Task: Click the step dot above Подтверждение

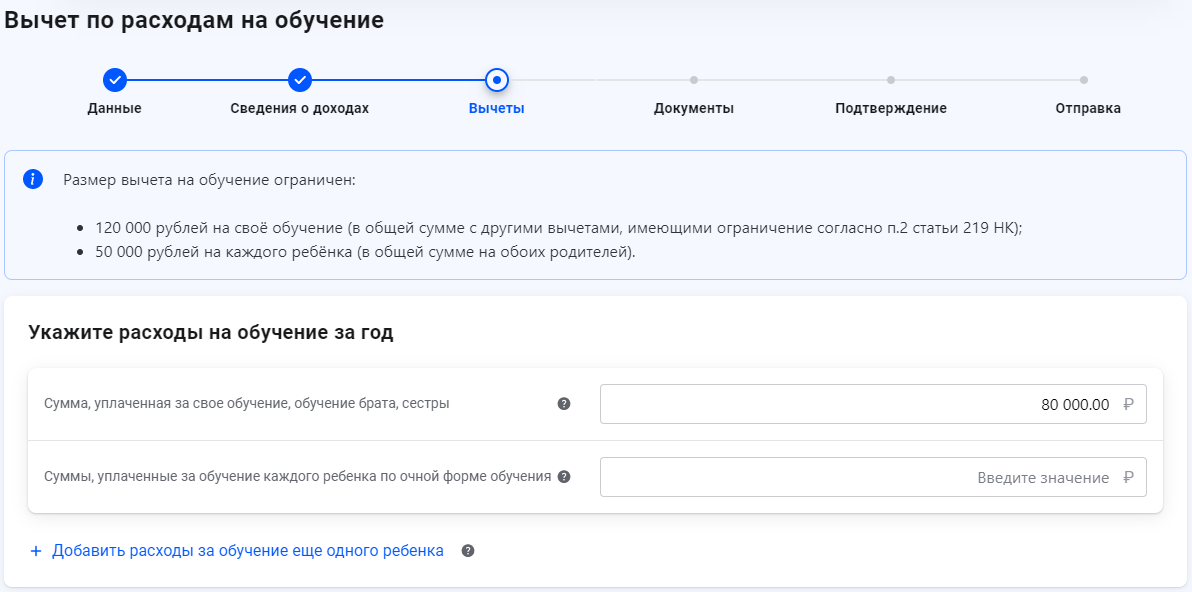Action: click(x=890, y=80)
